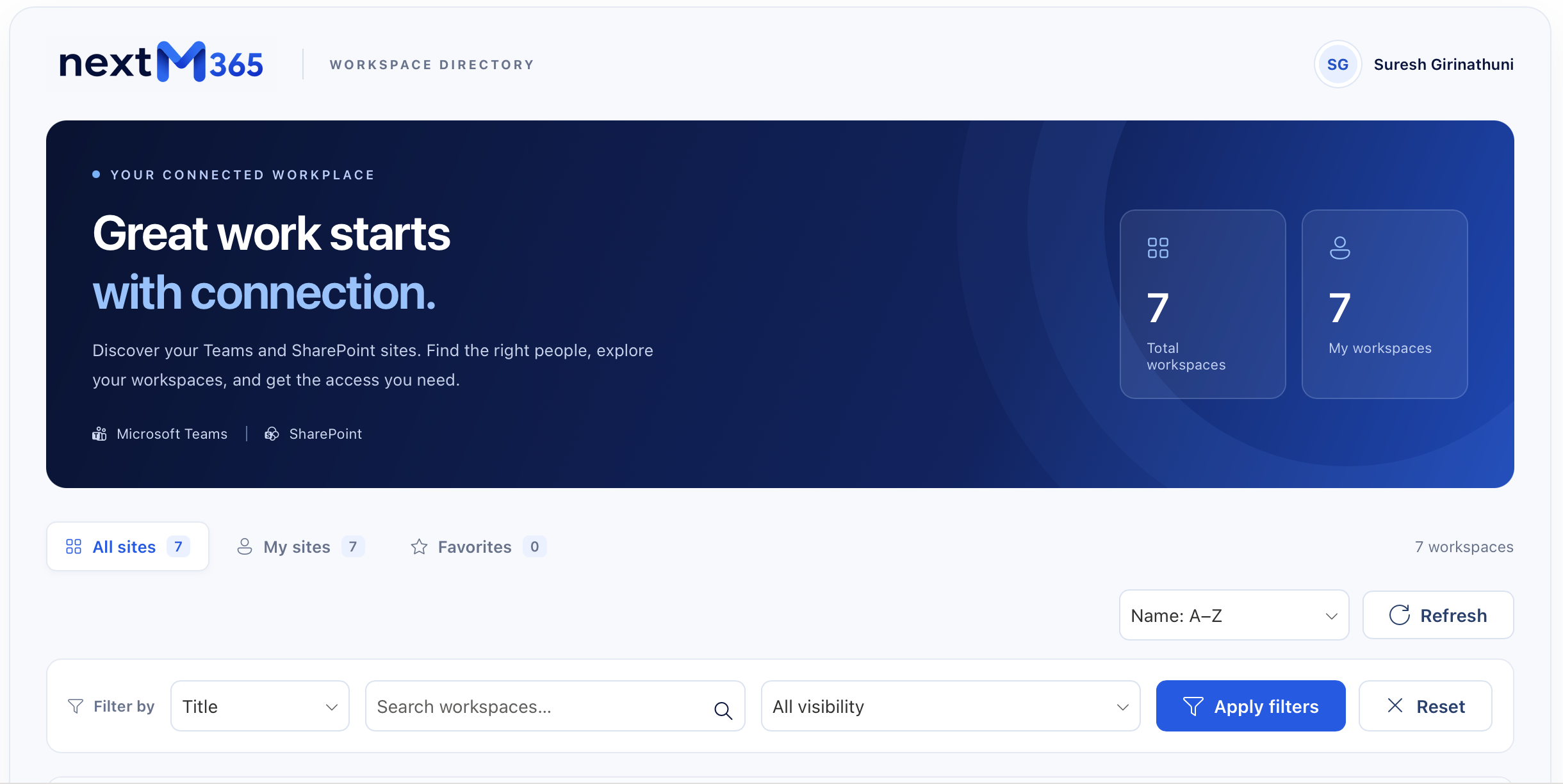Click the 'with connection.' heading text
The height and width of the screenshot is (784, 1563).
tap(264, 293)
